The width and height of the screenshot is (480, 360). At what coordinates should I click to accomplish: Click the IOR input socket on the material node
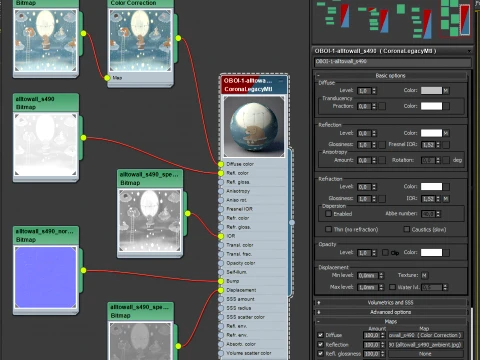tap(221, 236)
